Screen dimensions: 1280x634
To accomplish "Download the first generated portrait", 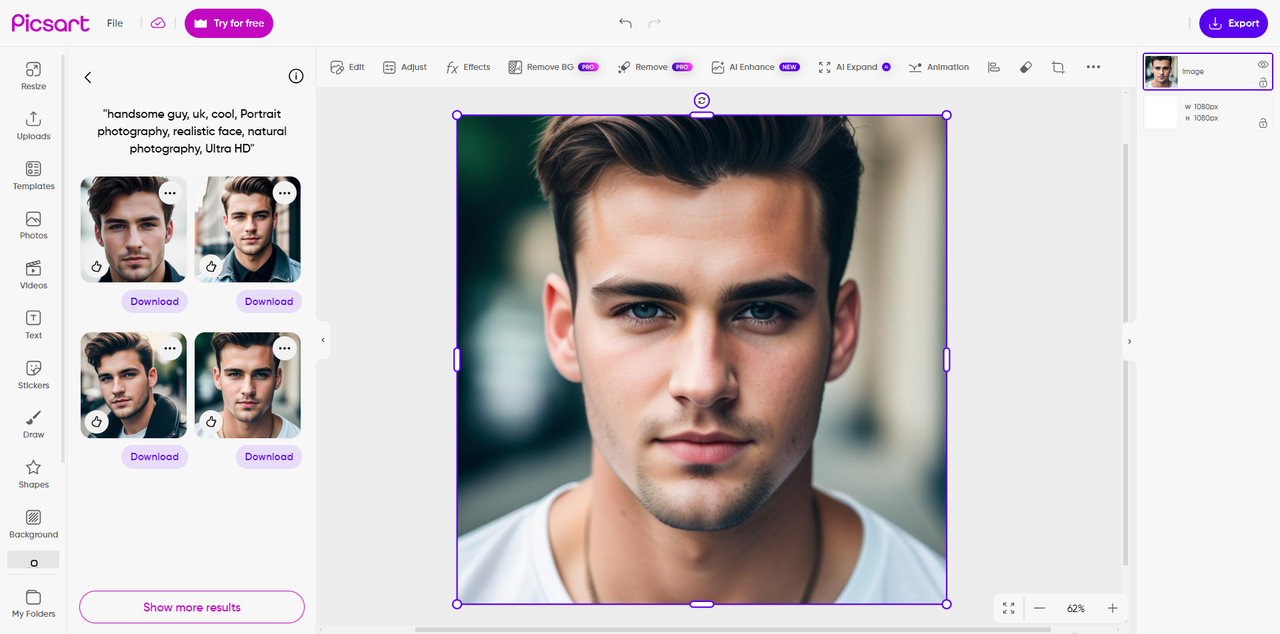I will tap(154, 301).
